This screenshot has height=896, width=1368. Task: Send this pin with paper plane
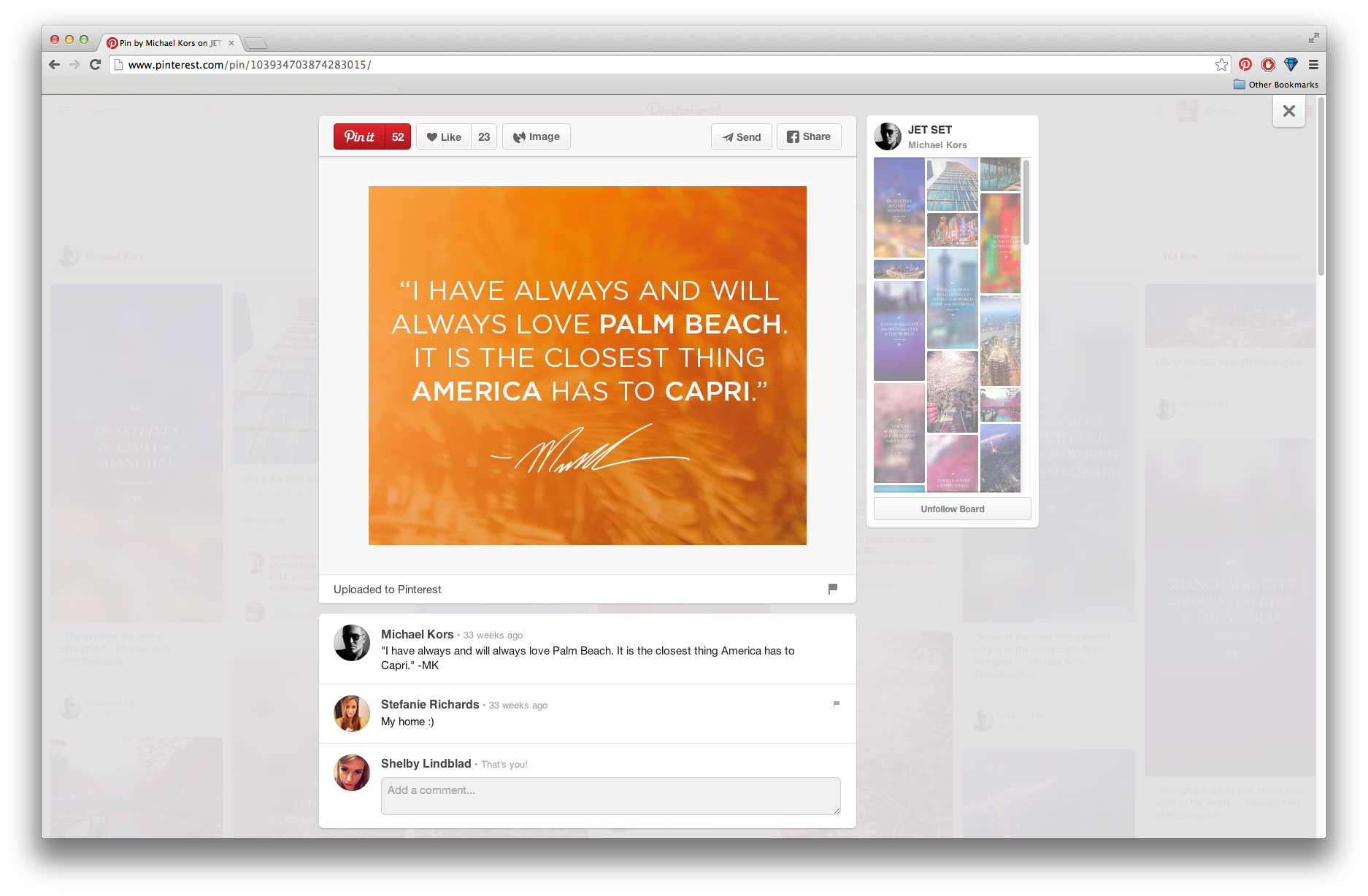742,136
